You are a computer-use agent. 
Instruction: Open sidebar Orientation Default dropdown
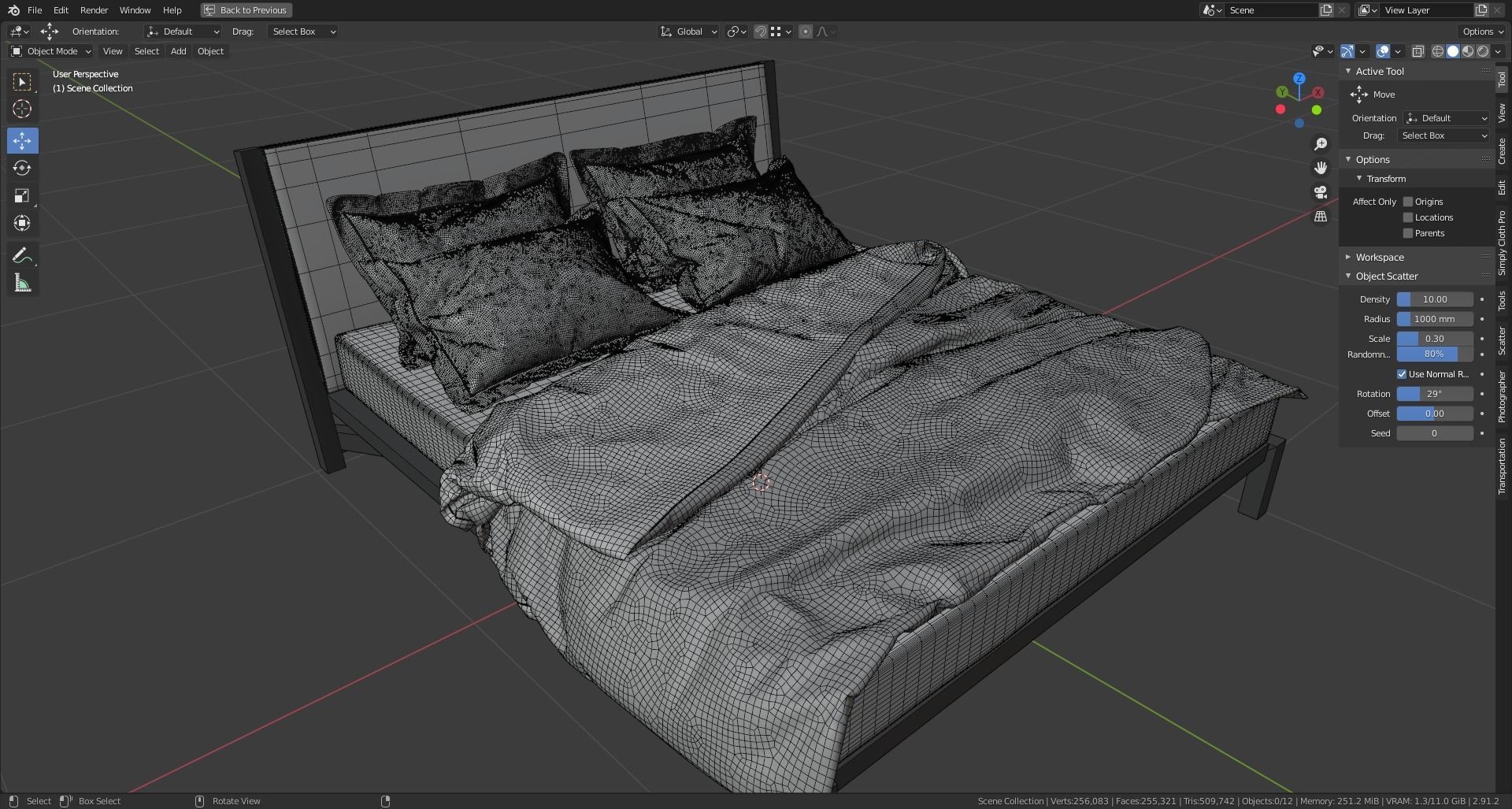(x=1447, y=118)
